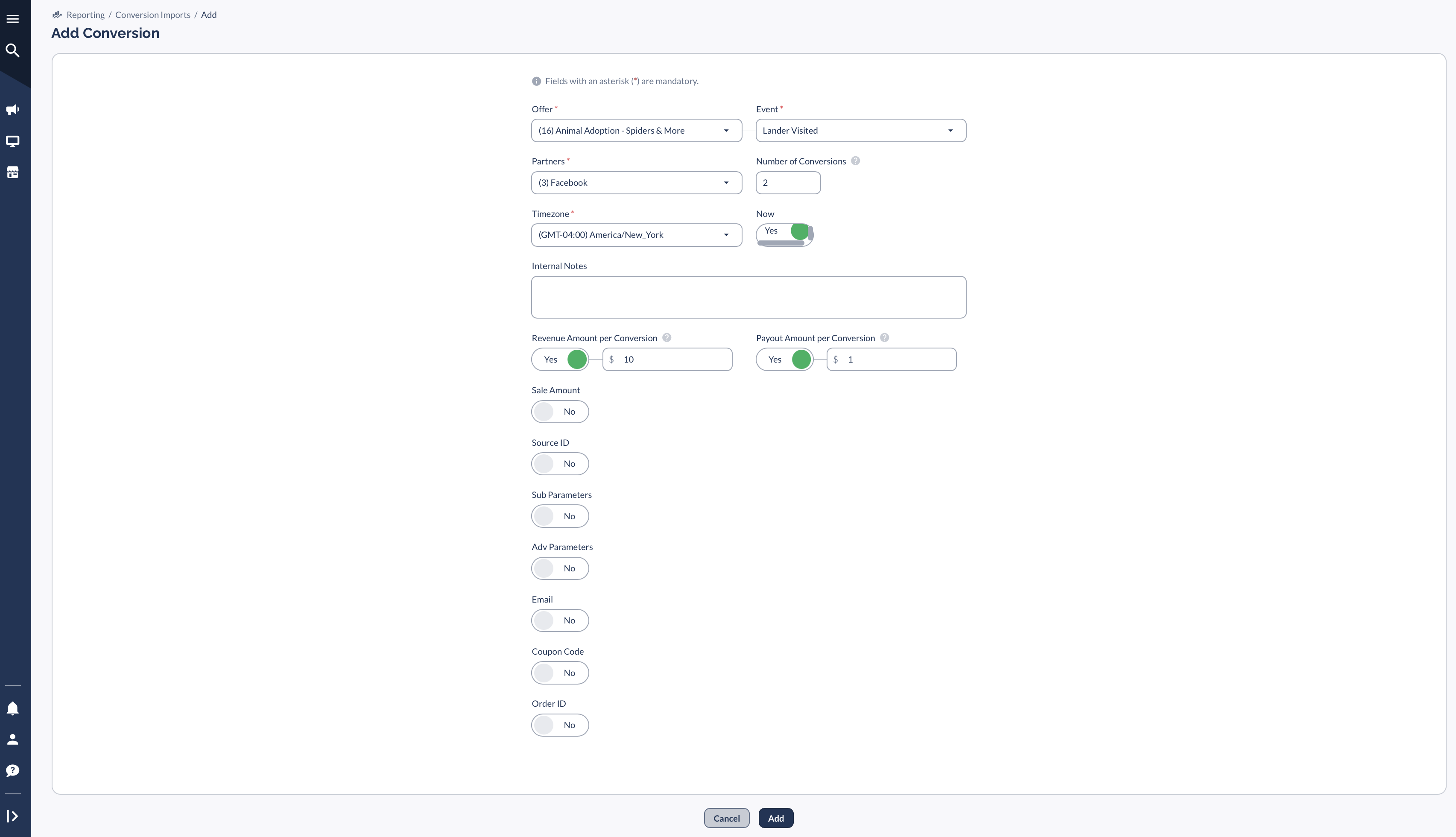
Task: Click the Add breadcrumb item
Action: [x=208, y=15]
